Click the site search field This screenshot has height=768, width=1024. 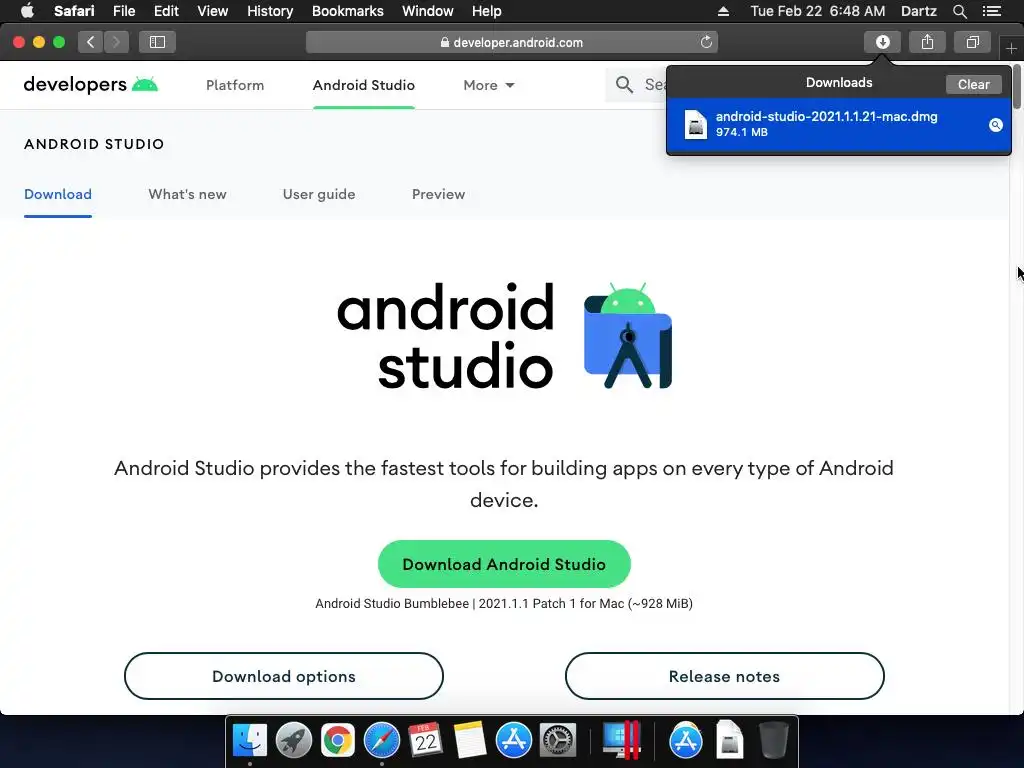pyautogui.click(x=637, y=85)
